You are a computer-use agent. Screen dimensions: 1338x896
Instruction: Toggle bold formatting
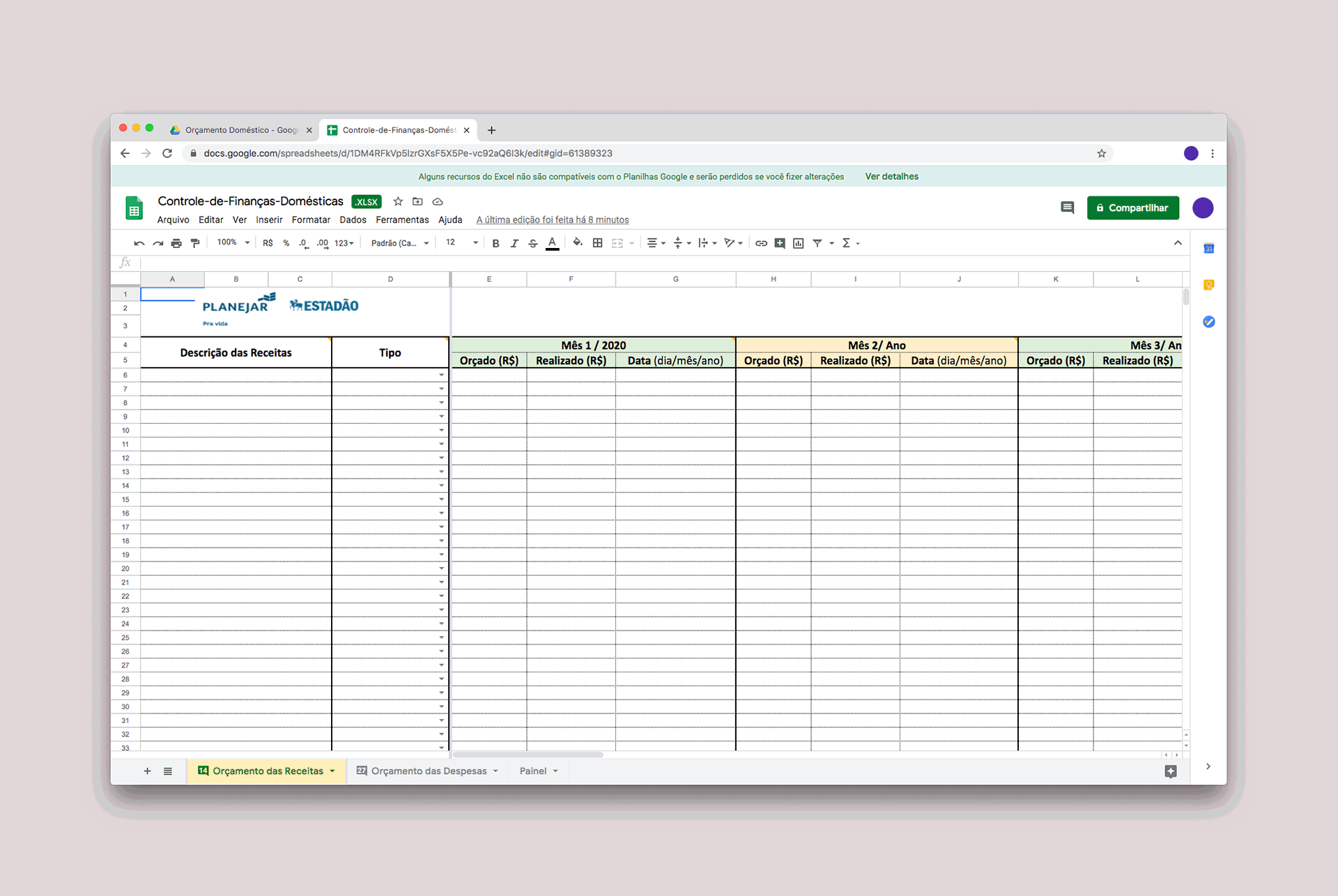(495, 243)
